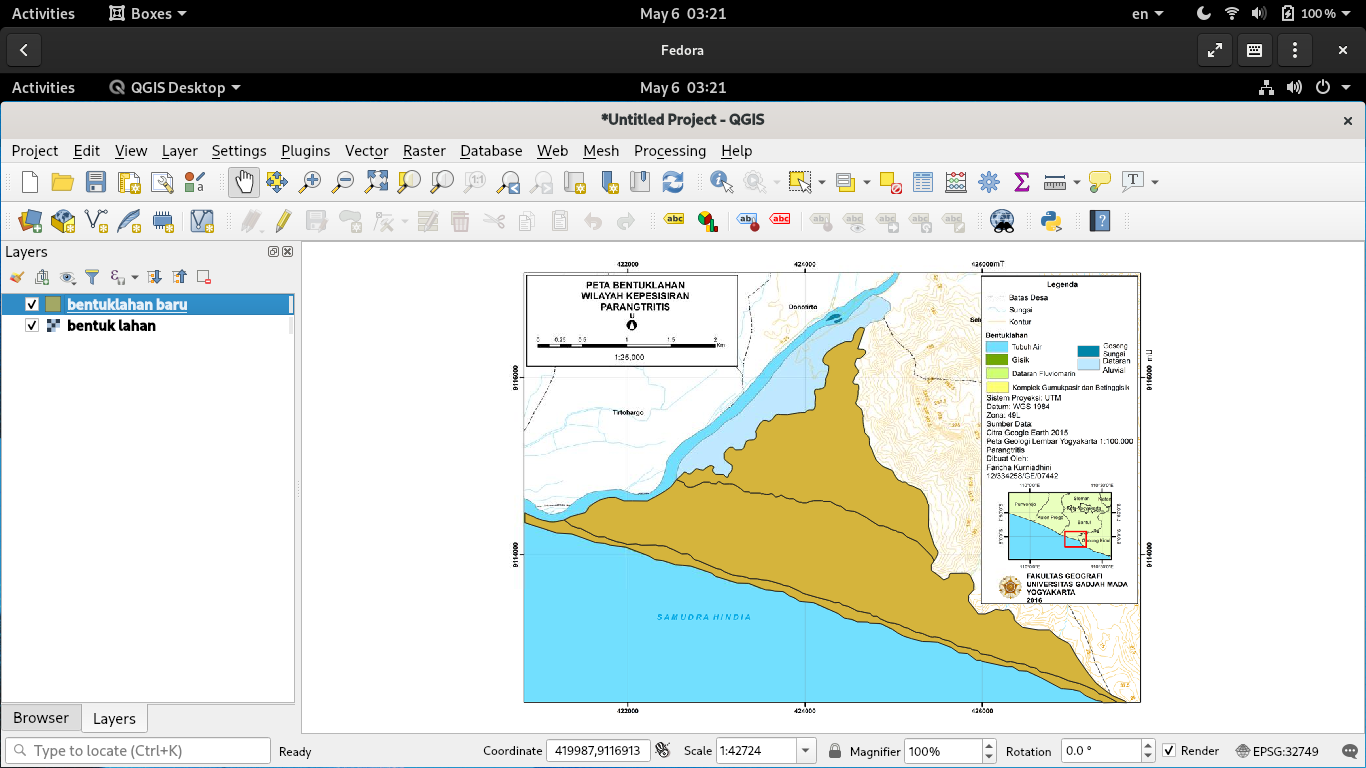Hide the bentuklahan baru layer
The width and height of the screenshot is (1366, 768).
point(31,304)
